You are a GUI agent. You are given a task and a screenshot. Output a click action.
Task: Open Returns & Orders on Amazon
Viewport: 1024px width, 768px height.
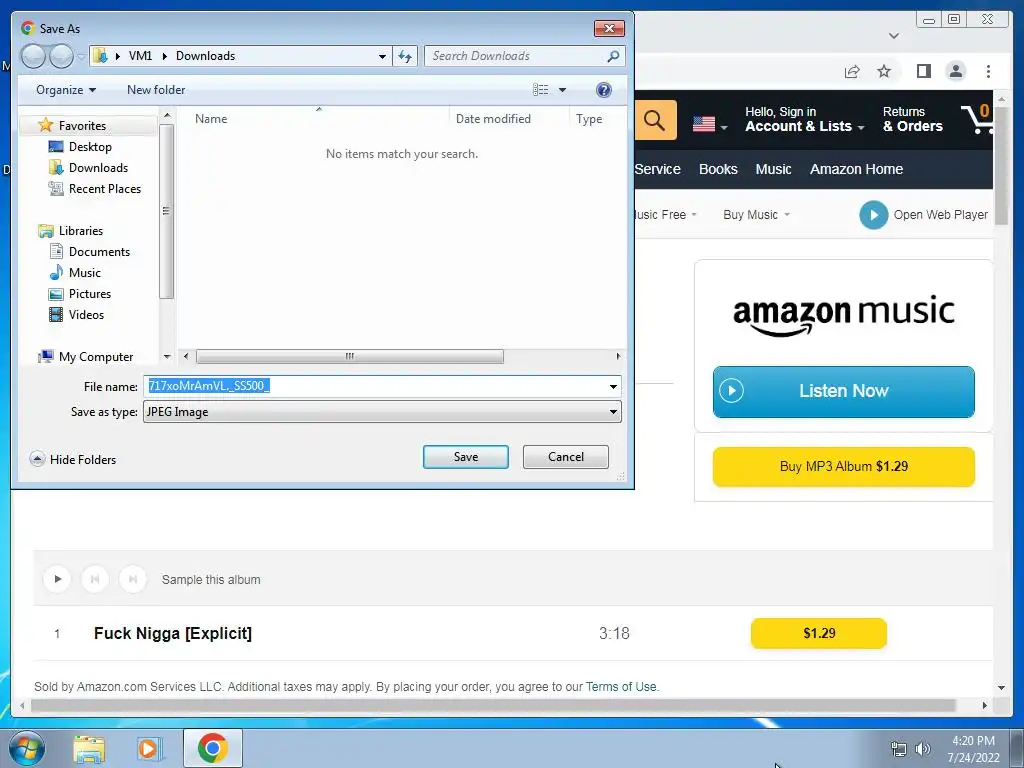(912, 120)
